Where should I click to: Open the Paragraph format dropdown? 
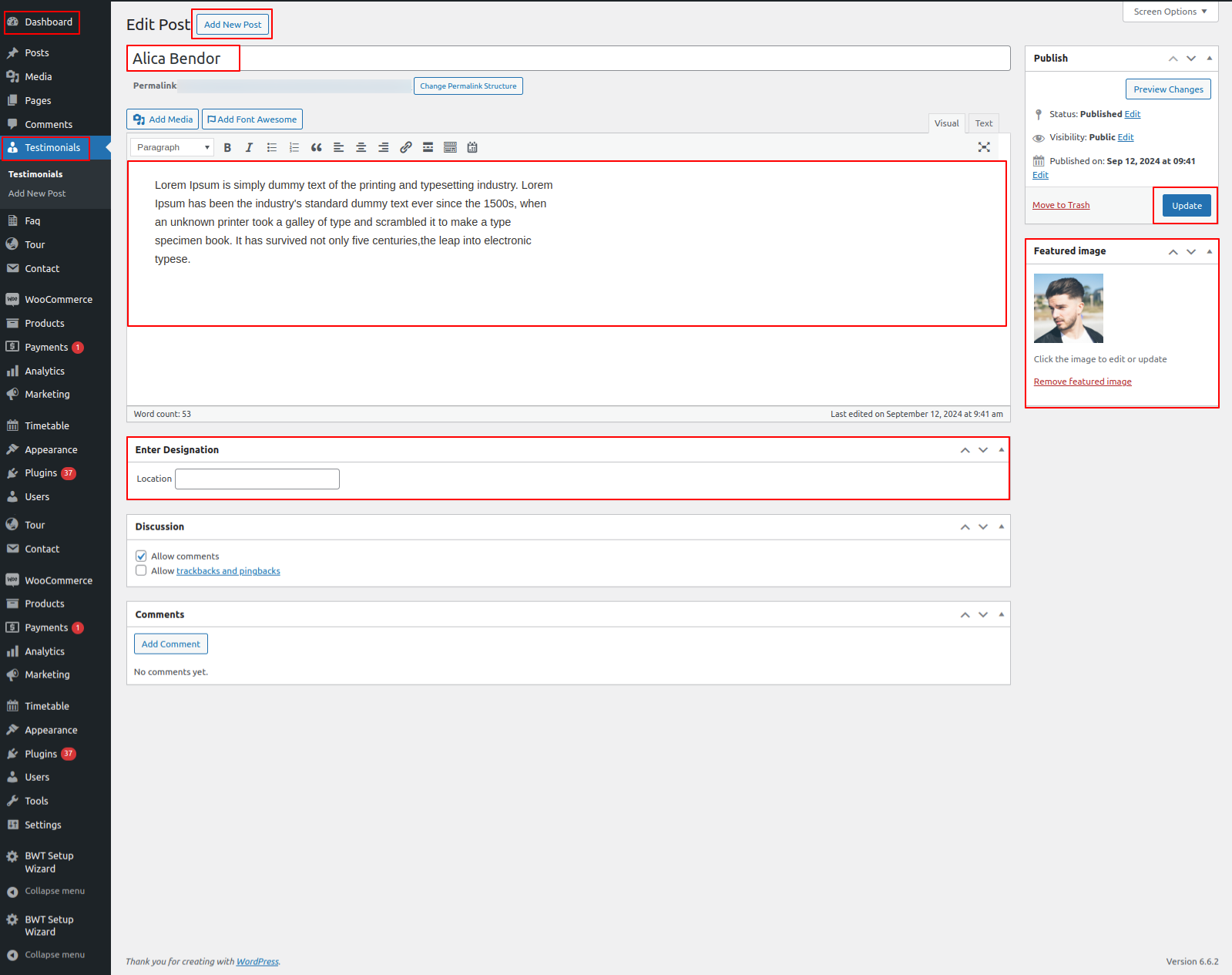pos(173,147)
